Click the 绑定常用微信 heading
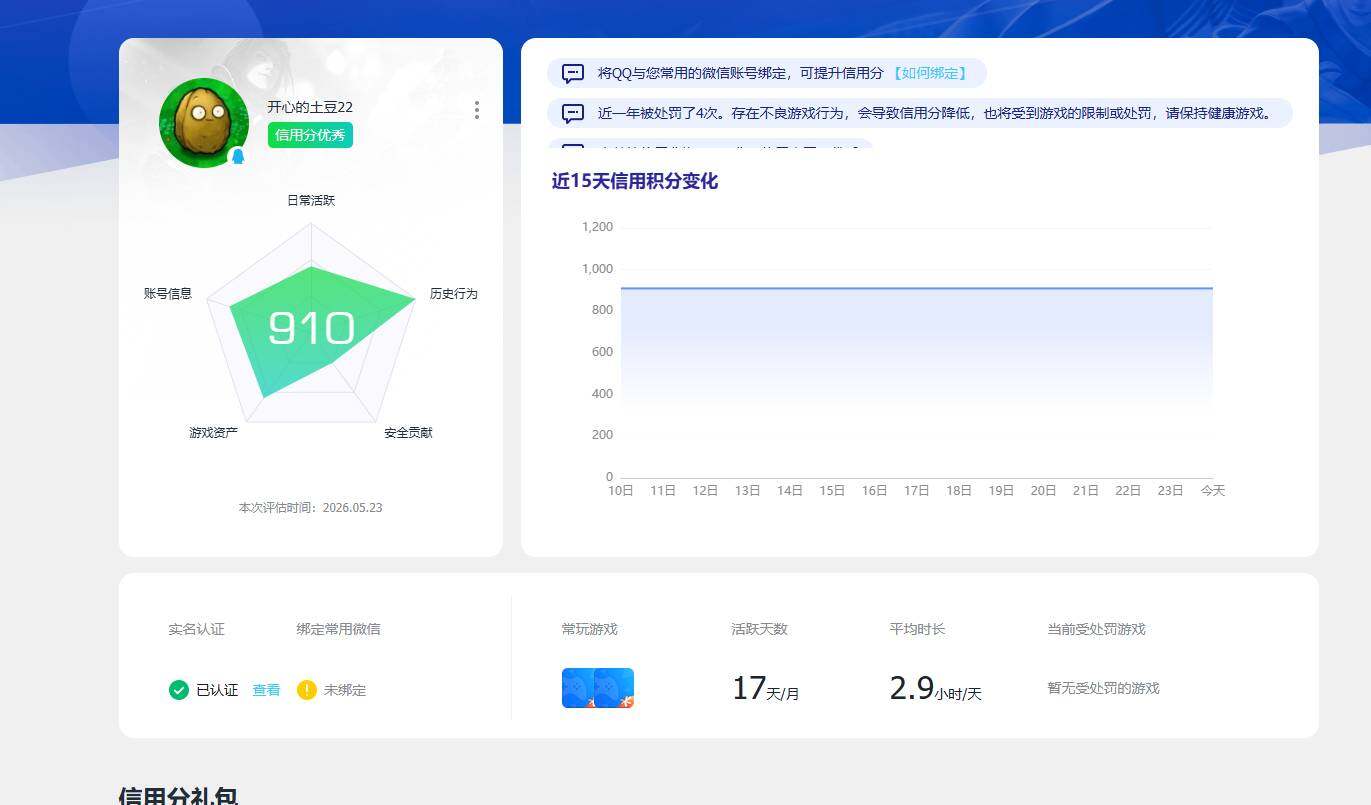The width and height of the screenshot is (1371, 805). [339, 629]
